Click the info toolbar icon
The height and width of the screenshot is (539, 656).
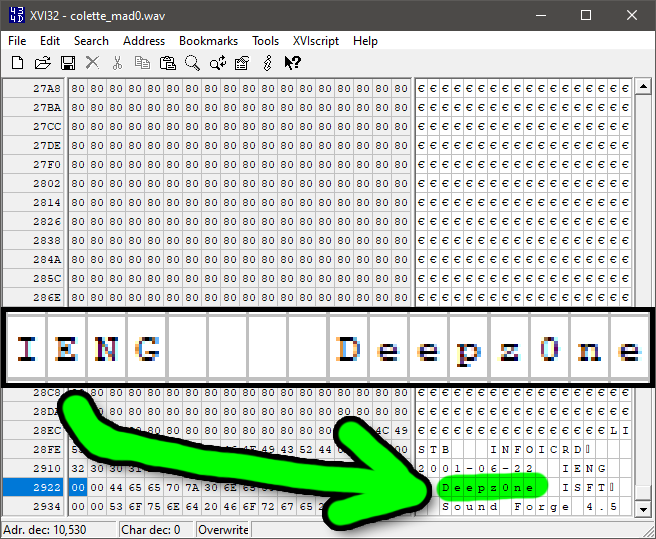click(268, 63)
